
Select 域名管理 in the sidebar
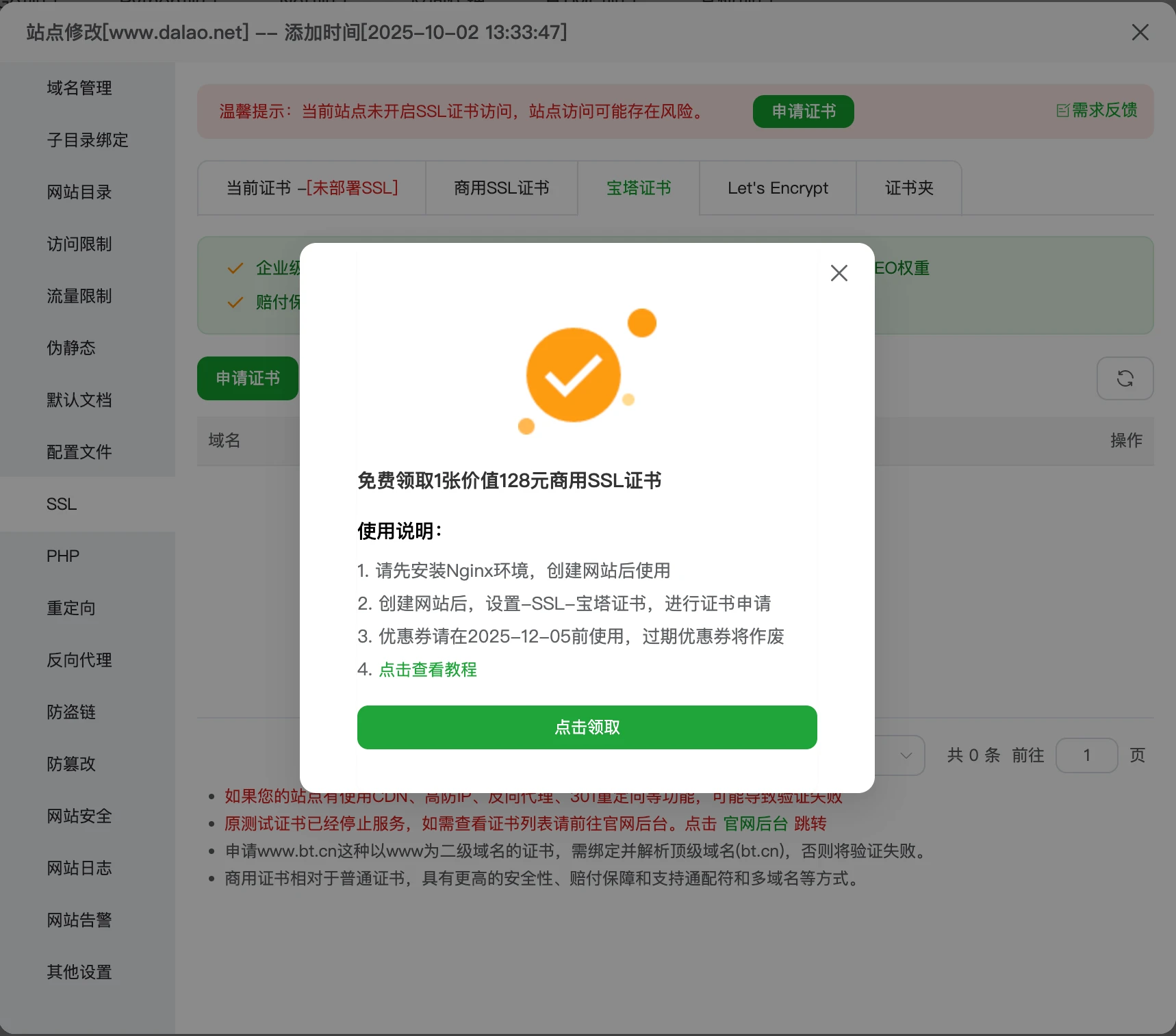[x=79, y=88]
